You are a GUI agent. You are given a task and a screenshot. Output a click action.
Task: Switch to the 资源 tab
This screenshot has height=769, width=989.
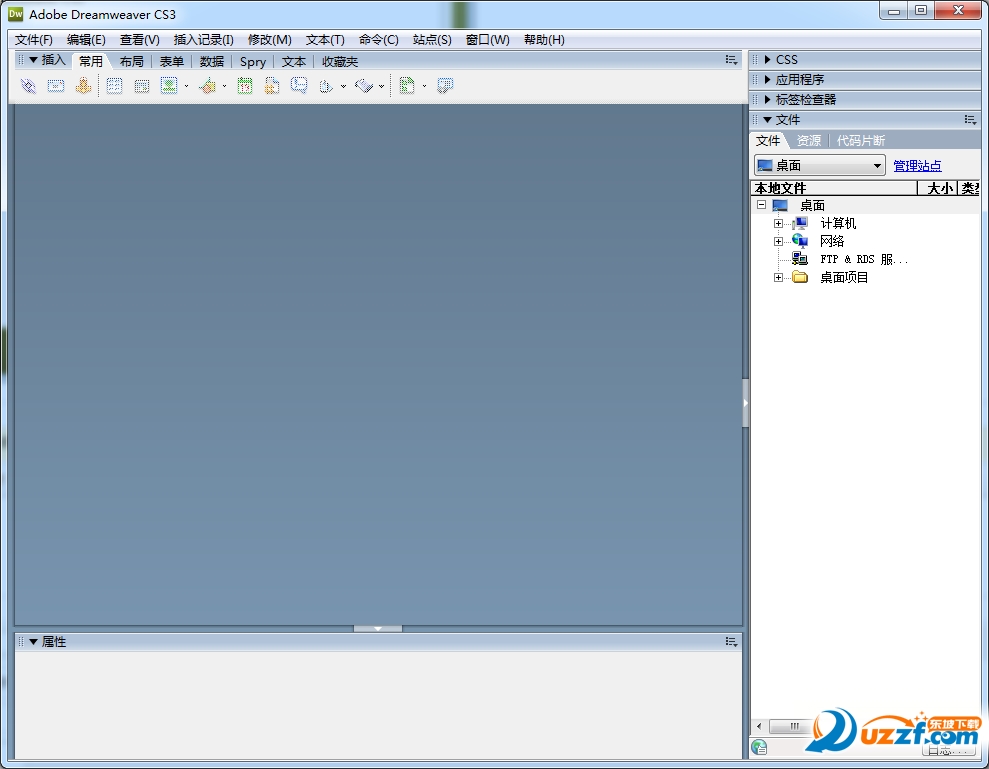pos(809,141)
